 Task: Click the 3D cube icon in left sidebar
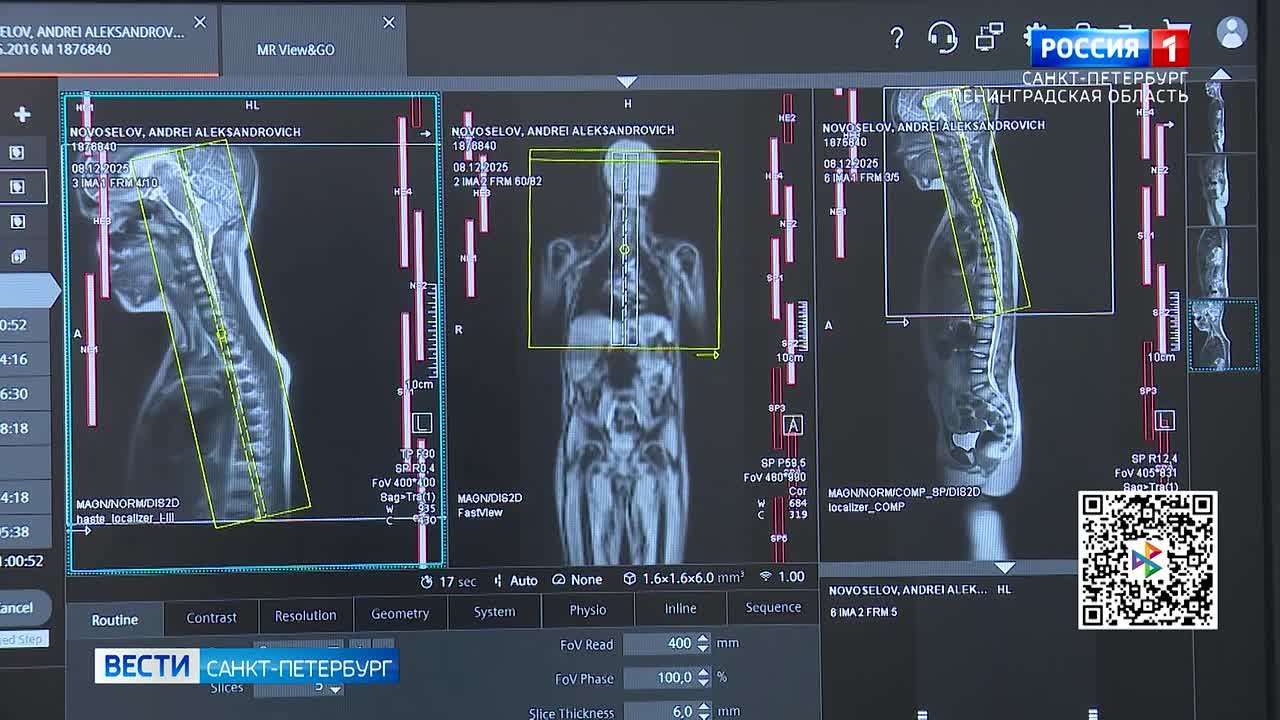[x=18, y=257]
